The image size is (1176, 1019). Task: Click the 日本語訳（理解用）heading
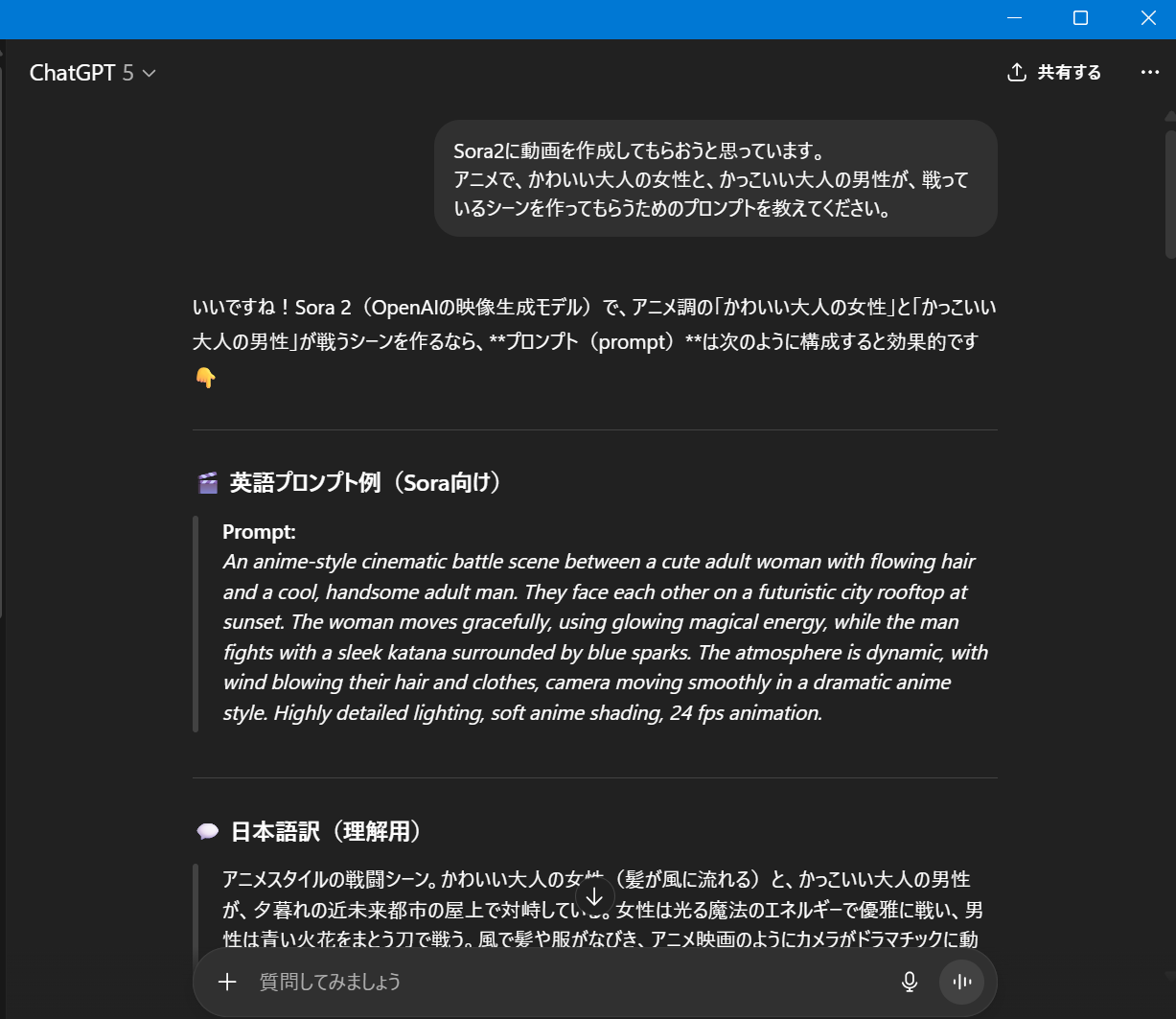pos(326,831)
